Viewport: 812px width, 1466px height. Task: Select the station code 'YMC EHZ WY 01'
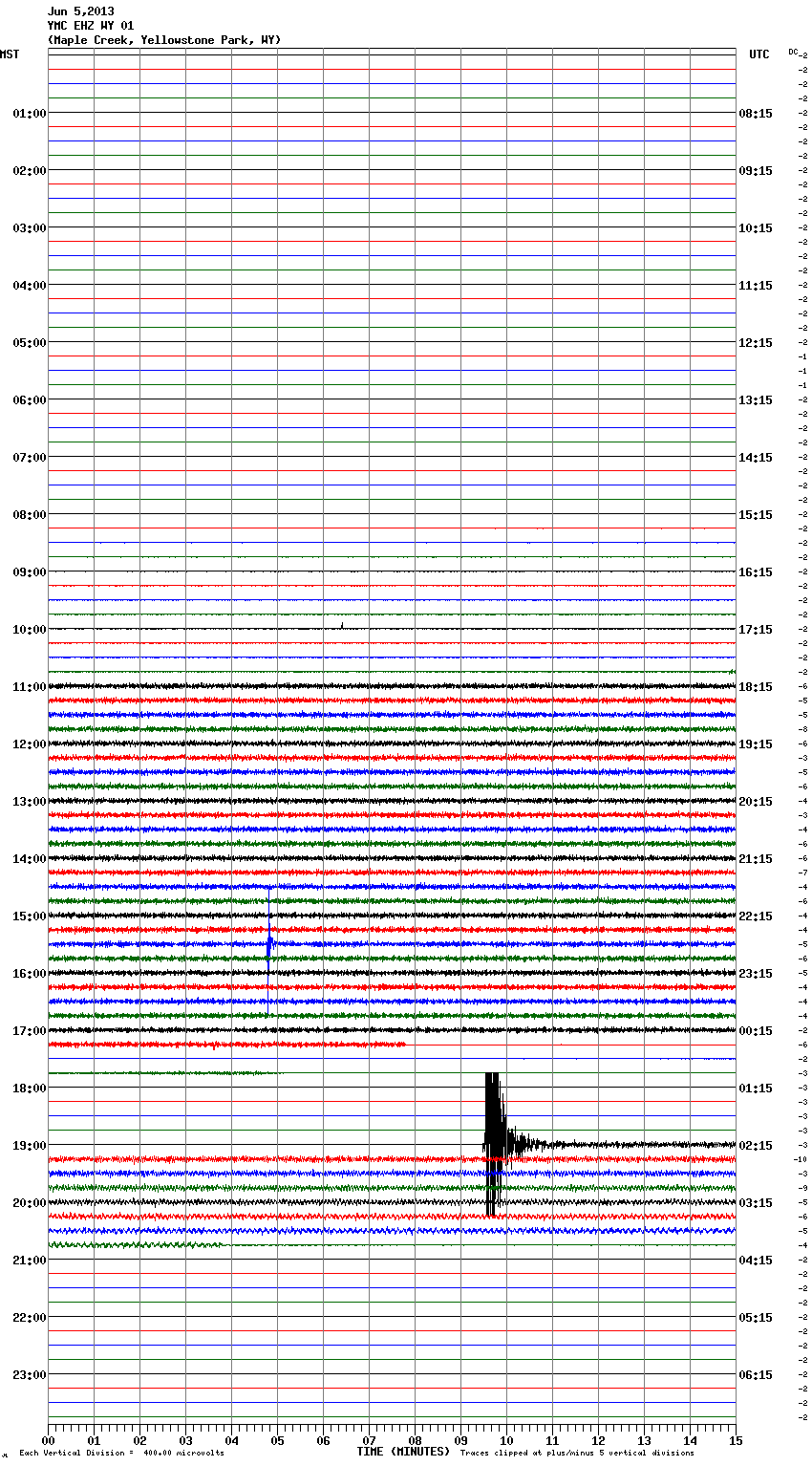tap(91, 26)
